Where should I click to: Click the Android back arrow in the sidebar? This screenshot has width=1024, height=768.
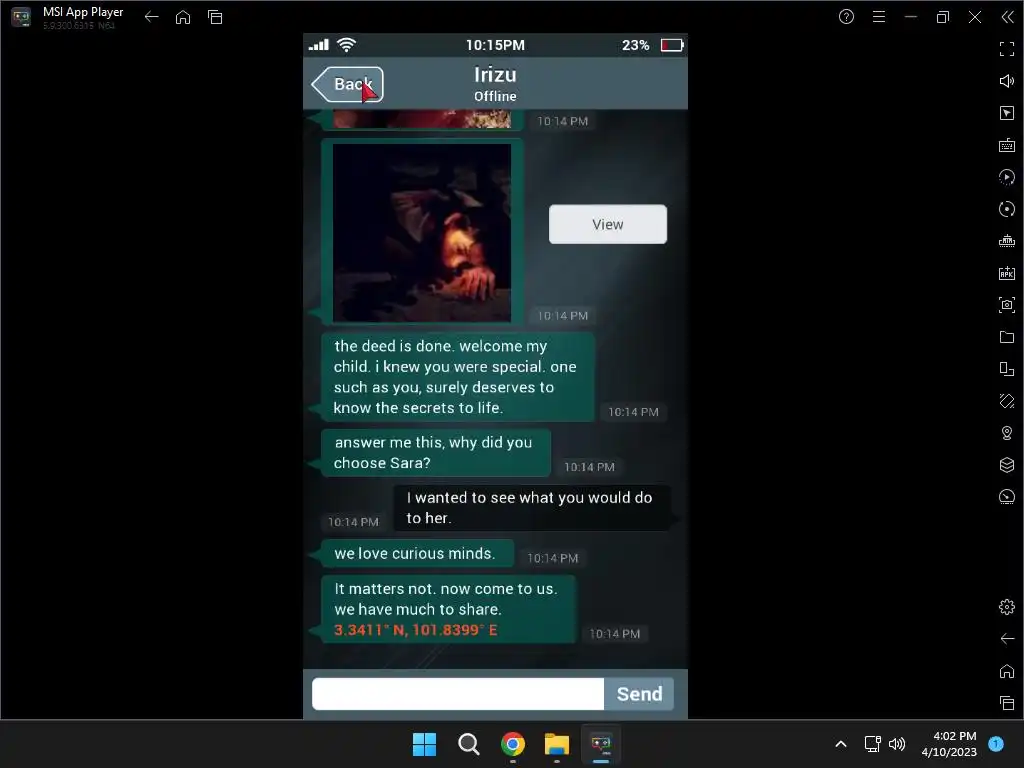1007,639
